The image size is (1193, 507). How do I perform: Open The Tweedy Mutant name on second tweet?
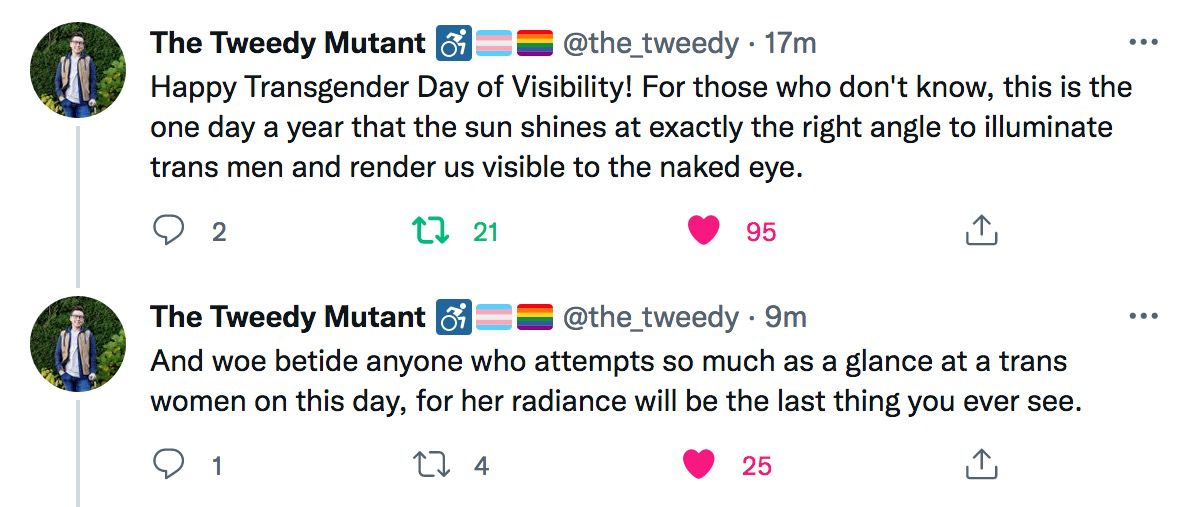click(x=288, y=317)
